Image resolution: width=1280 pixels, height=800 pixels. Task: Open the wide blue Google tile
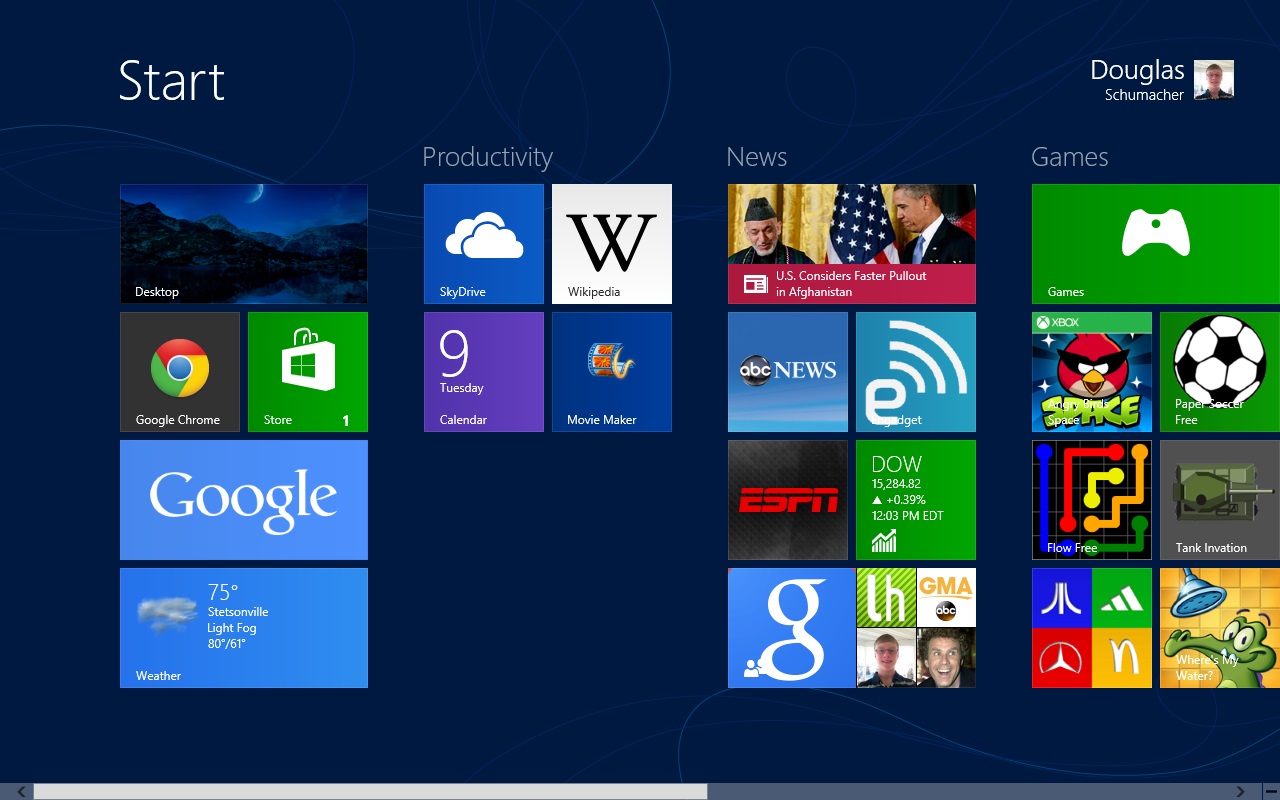(x=244, y=500)
